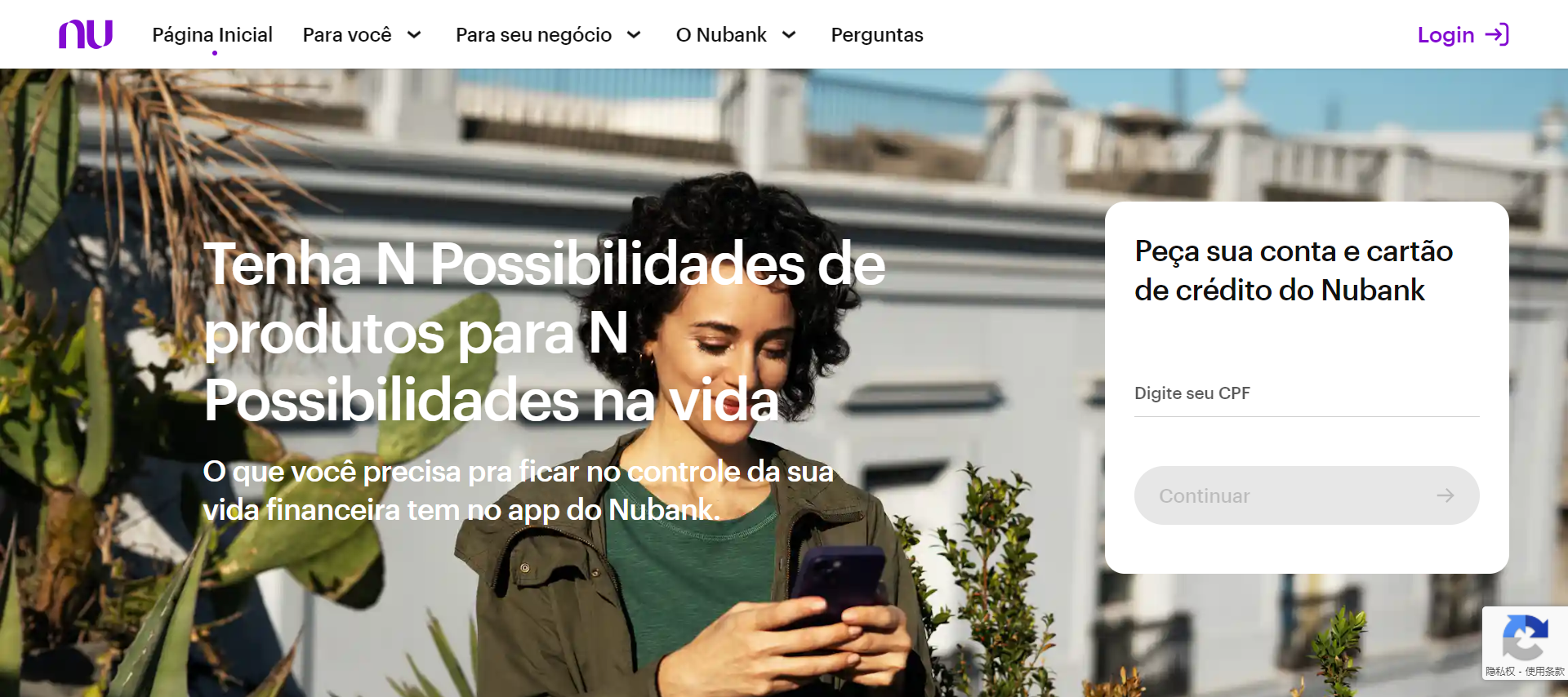This screenshot has height=697, width=1568.
Task: Click the purple Nu logo
Action: (x=86, y=34)
